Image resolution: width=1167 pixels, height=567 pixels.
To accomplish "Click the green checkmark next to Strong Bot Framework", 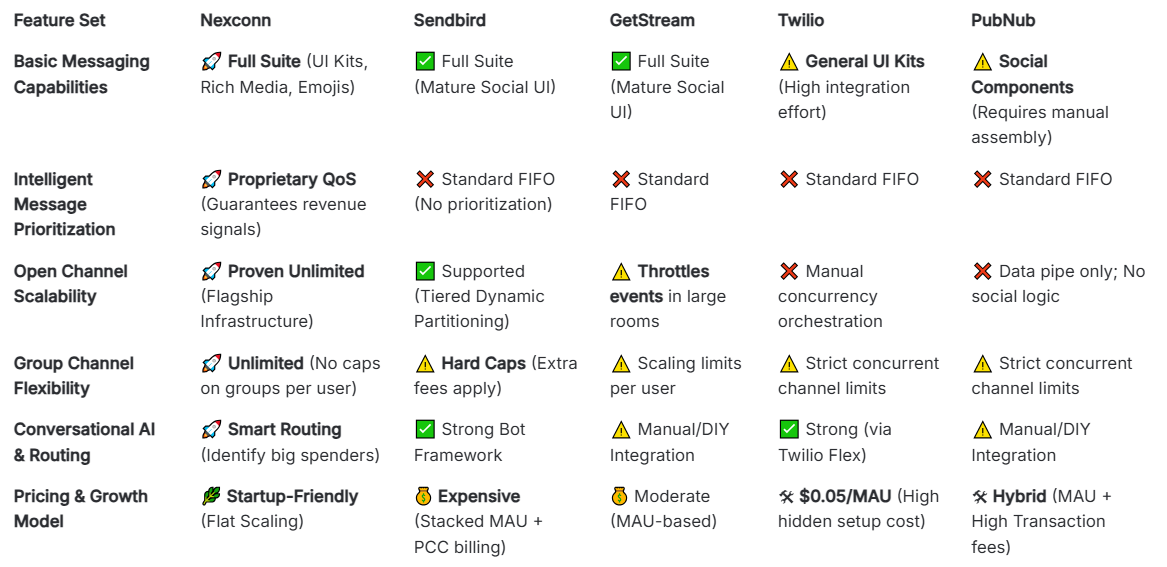I will click(424, 430).
